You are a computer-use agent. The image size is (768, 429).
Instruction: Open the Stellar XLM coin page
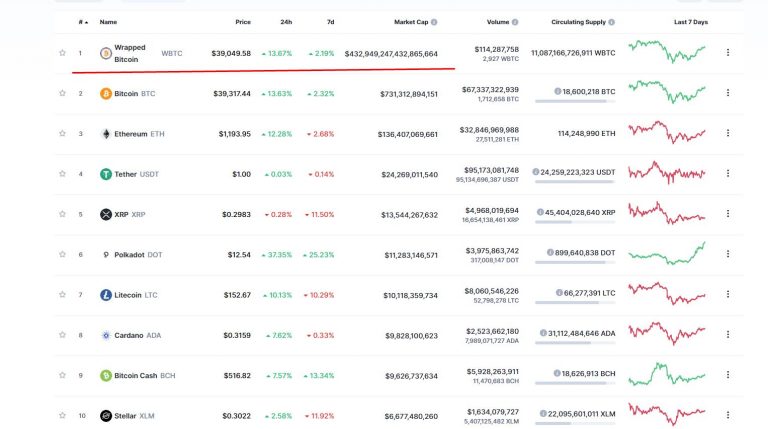click(134, 416)
